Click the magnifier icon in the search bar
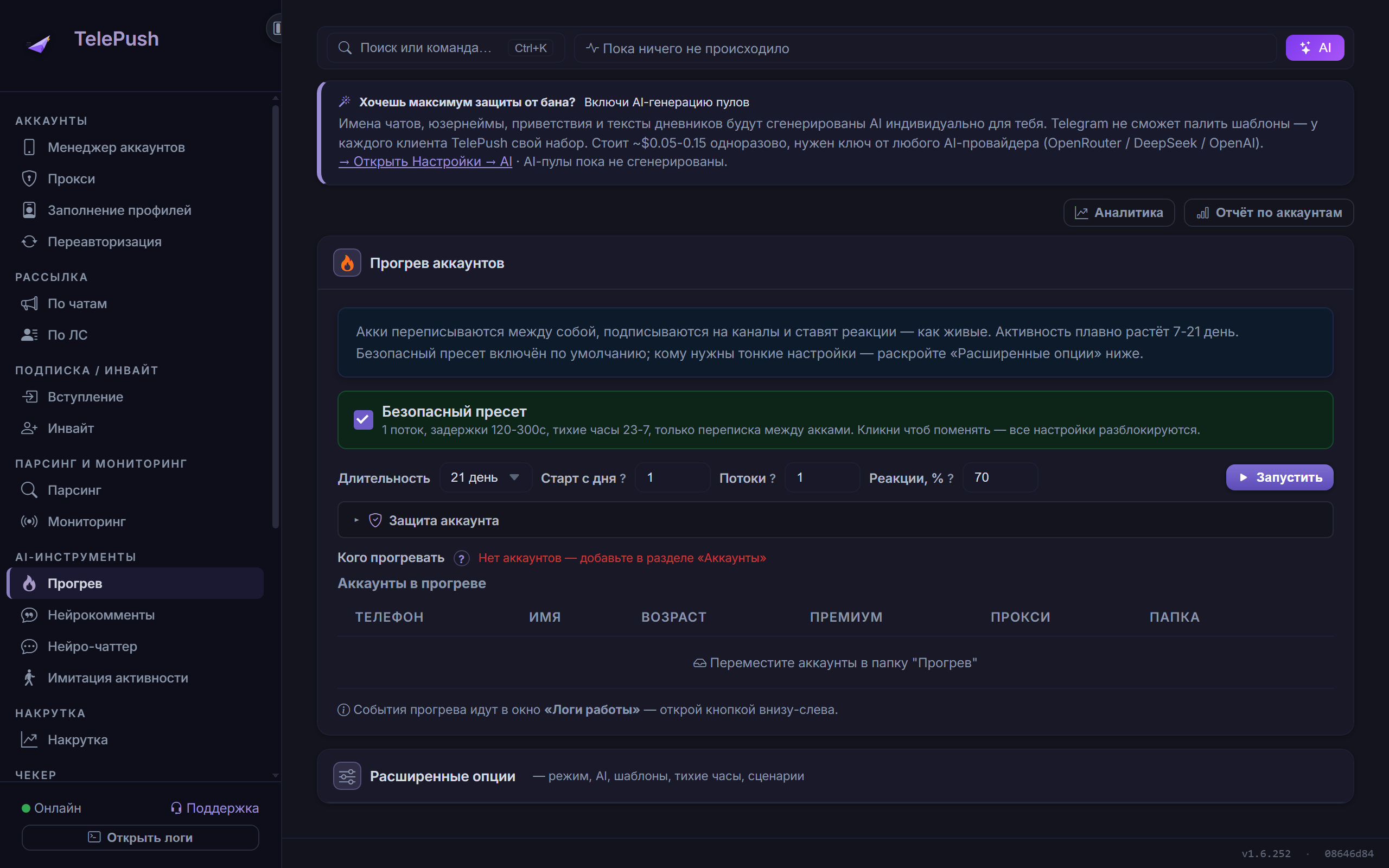This screenshot has height=868, width=1389. [x=345, y=48]
